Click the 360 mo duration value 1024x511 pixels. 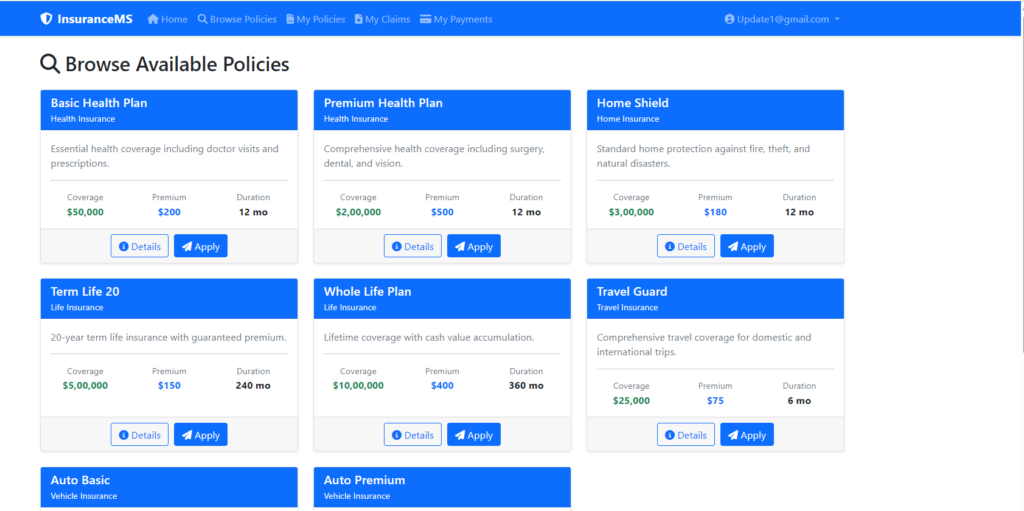click(x=526, y=386)
